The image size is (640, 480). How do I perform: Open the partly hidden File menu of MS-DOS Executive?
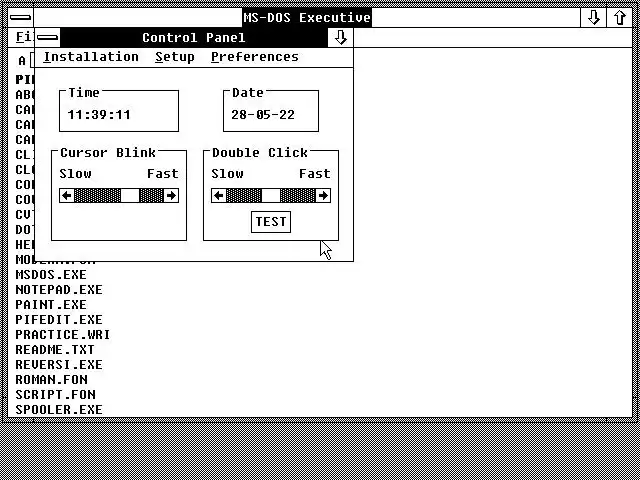[24, 37]
